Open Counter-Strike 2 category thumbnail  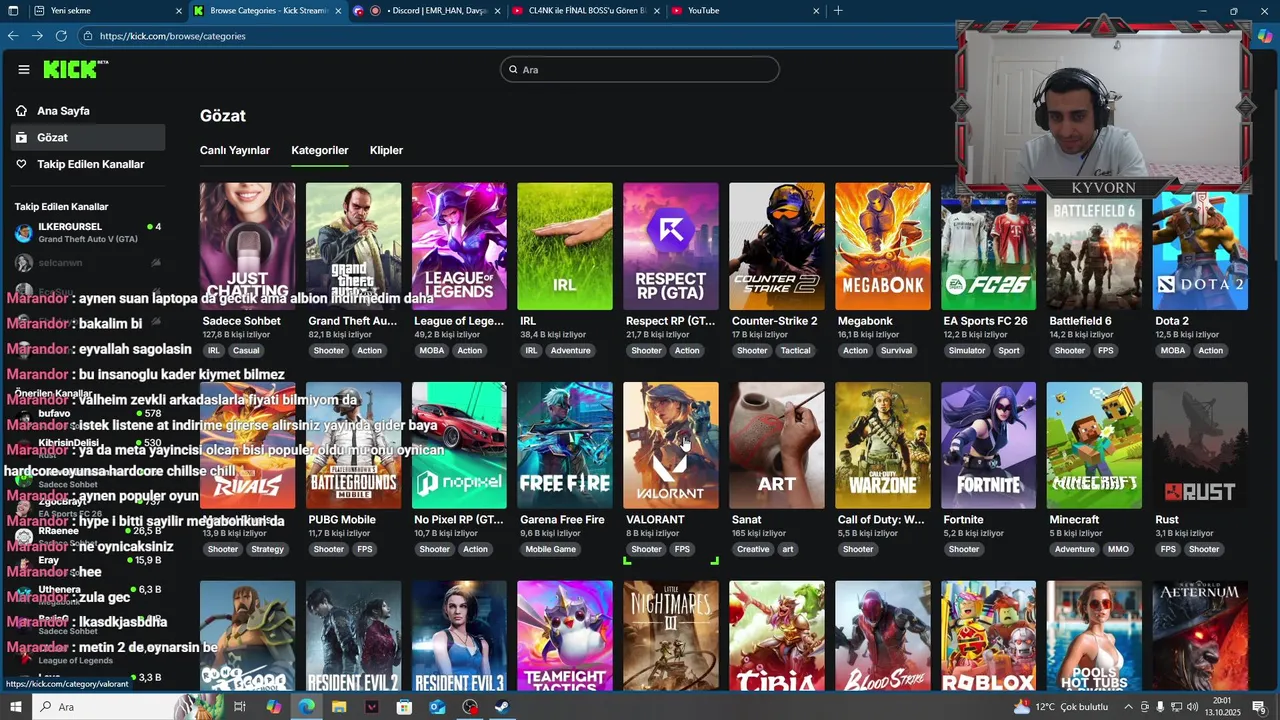pos(777,246)
